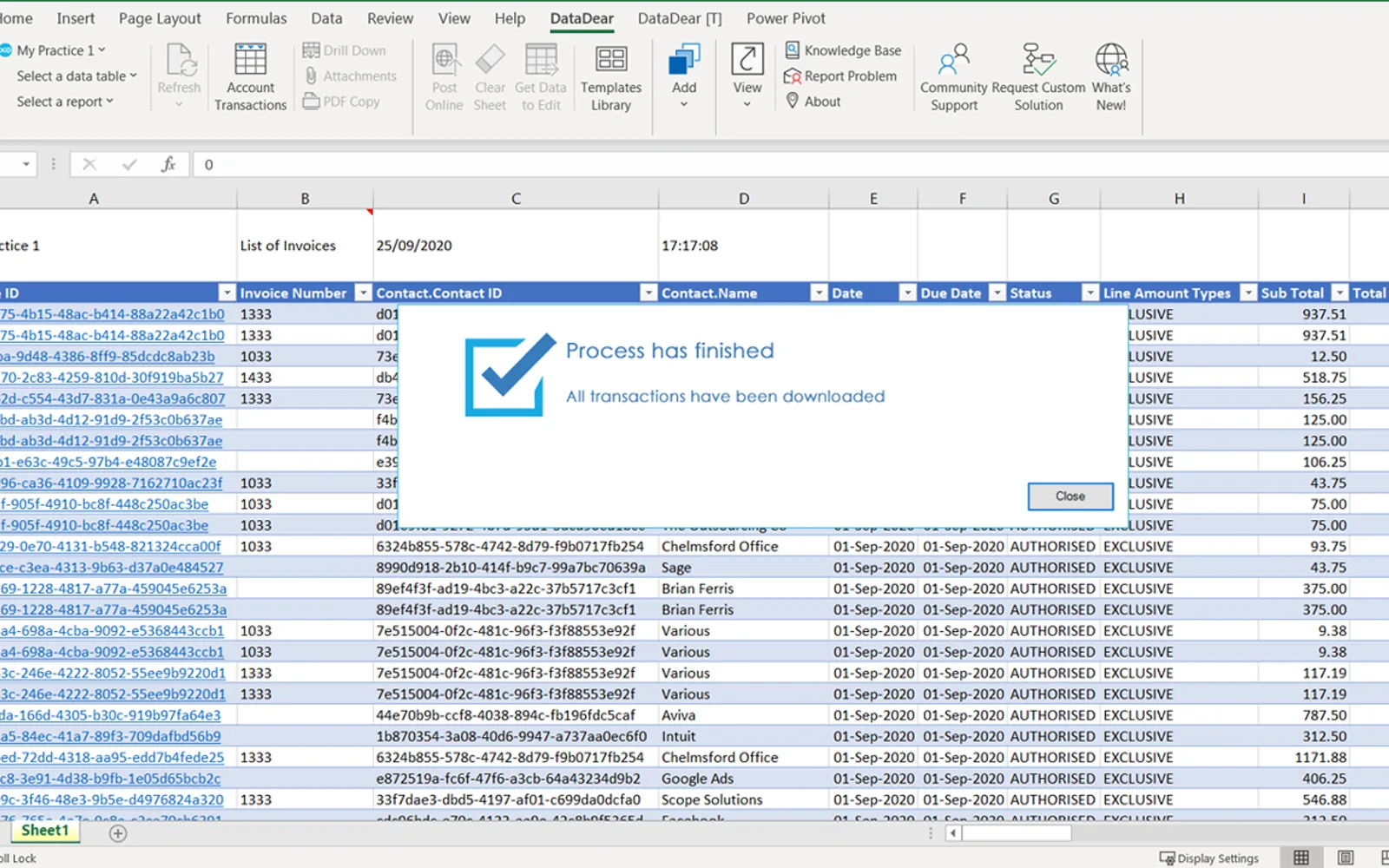Switch to the Review tab
The width and height of the screenshot is (1389, 868).
[x=390, y=18]
